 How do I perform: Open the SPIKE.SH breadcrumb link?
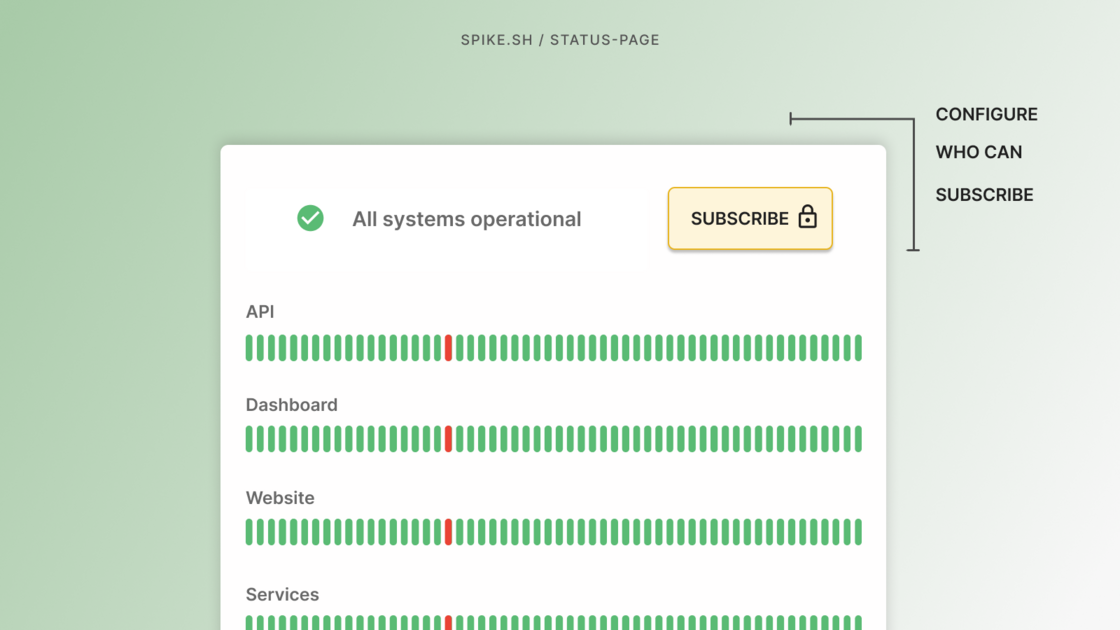(x=497, y=40)
